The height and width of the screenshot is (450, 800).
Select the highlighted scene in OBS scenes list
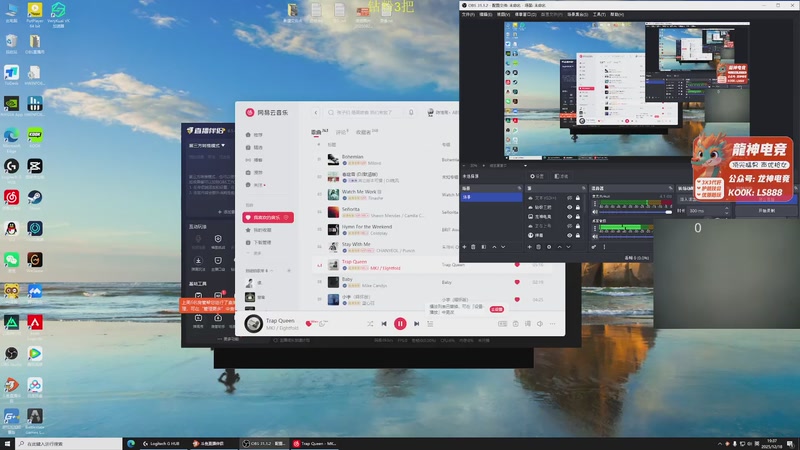coord(491,197)
